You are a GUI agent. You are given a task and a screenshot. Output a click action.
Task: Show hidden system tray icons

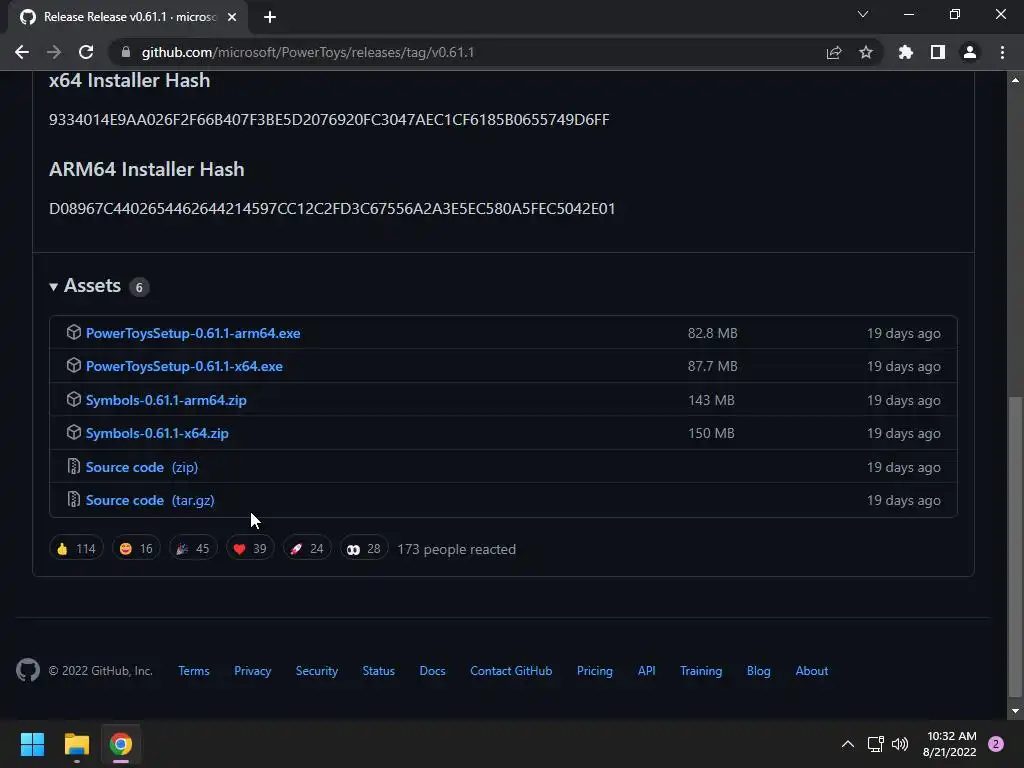(848, 744)
